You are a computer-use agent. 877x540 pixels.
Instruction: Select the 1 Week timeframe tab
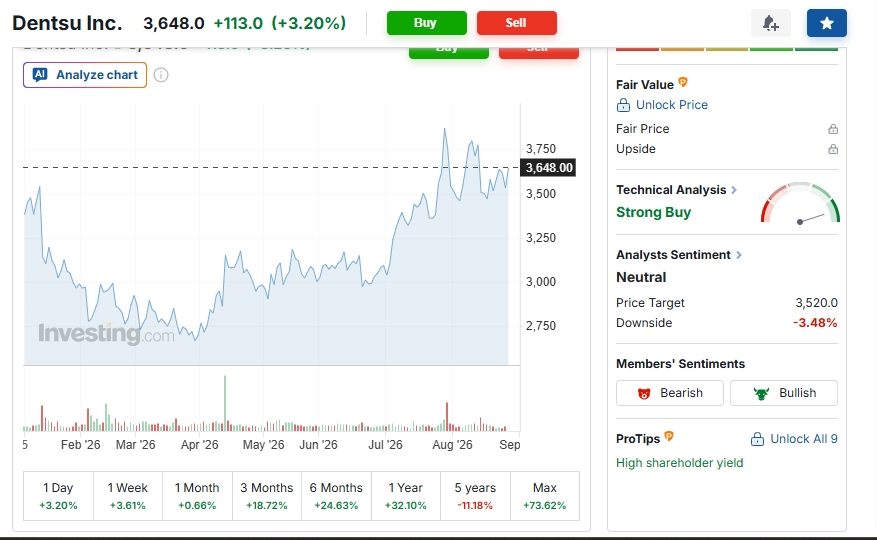pos(128,496)
